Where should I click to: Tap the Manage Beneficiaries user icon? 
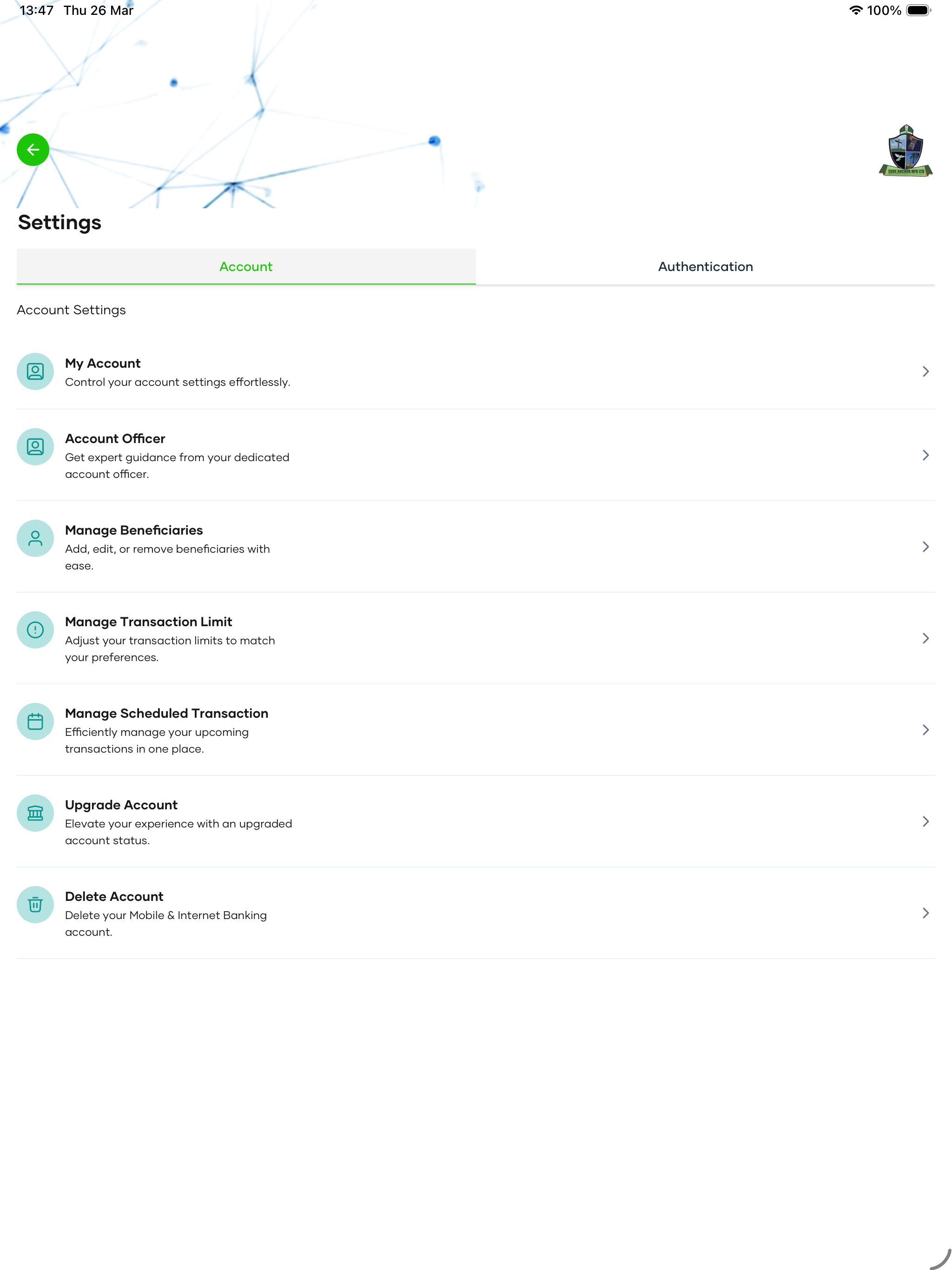(x=35, y=539)
